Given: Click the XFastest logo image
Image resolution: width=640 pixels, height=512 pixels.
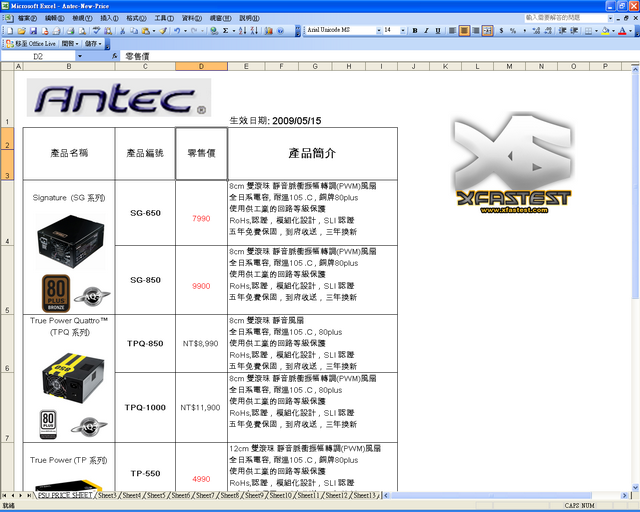Looking at the screenshot, I should (x=513, y=164).
